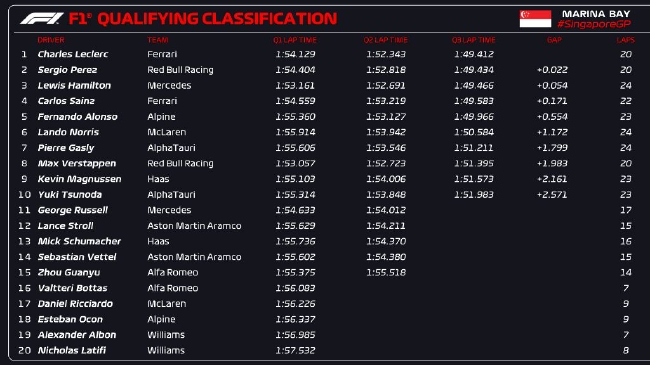The width and height of the screenshot is (650, 365).
Task: Click the QUALIFYING CLASSIFICATION title
Action: (217, 19)
